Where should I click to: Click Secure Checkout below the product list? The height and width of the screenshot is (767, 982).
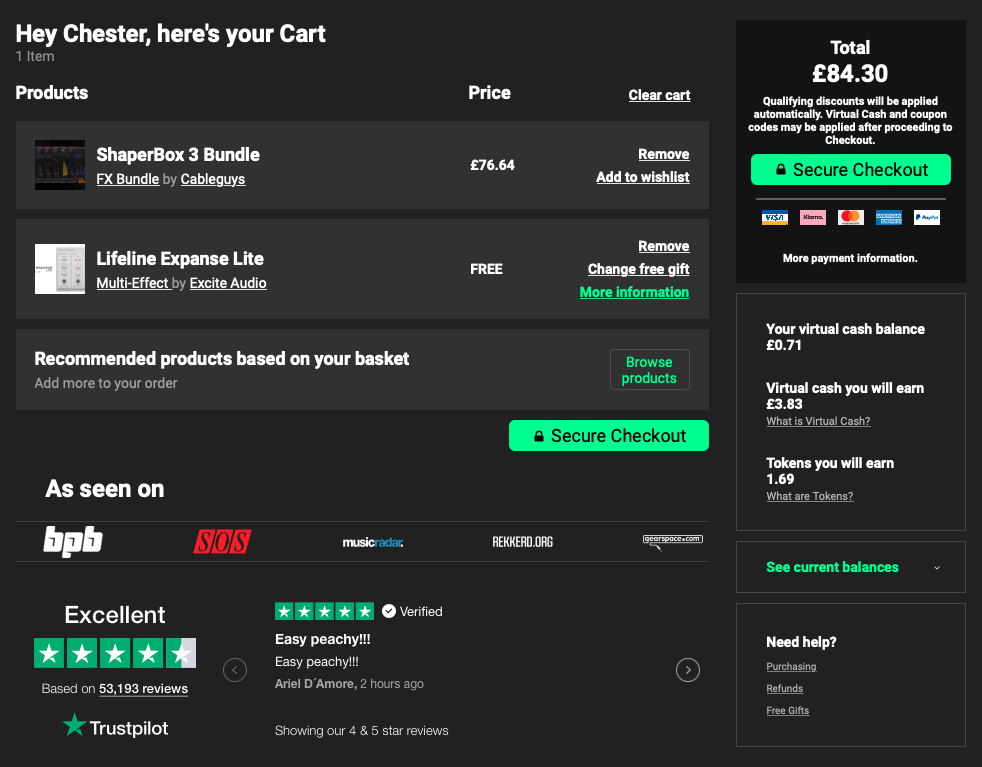point(609,436)
